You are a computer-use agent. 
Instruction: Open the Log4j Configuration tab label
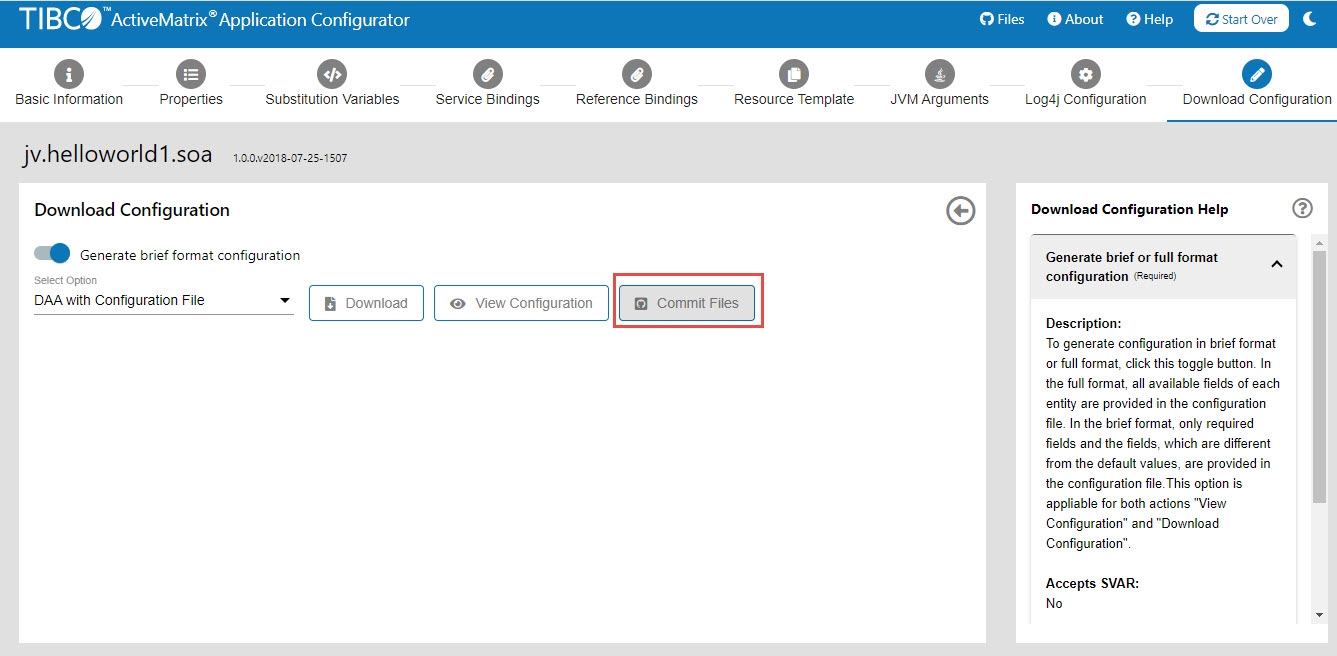1085,99
